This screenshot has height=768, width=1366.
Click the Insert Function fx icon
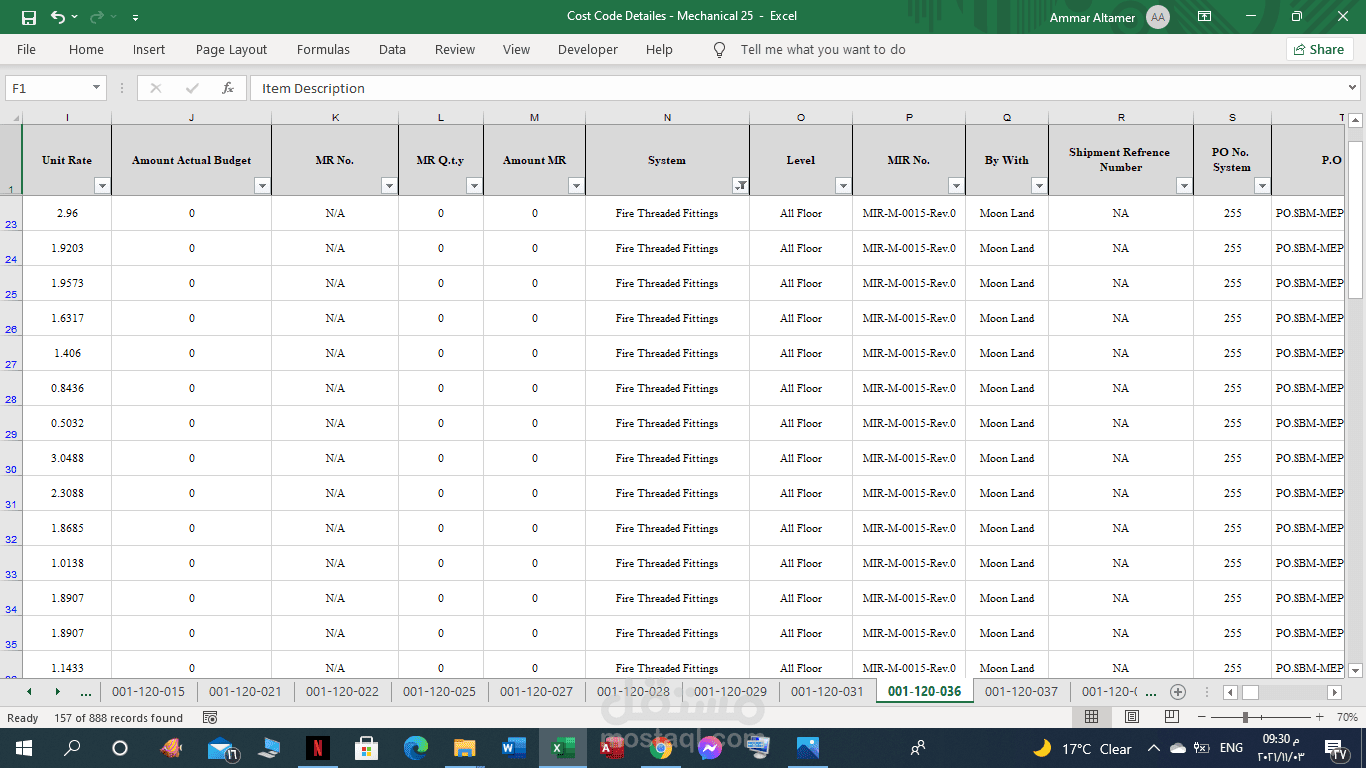tap(228, 88)
